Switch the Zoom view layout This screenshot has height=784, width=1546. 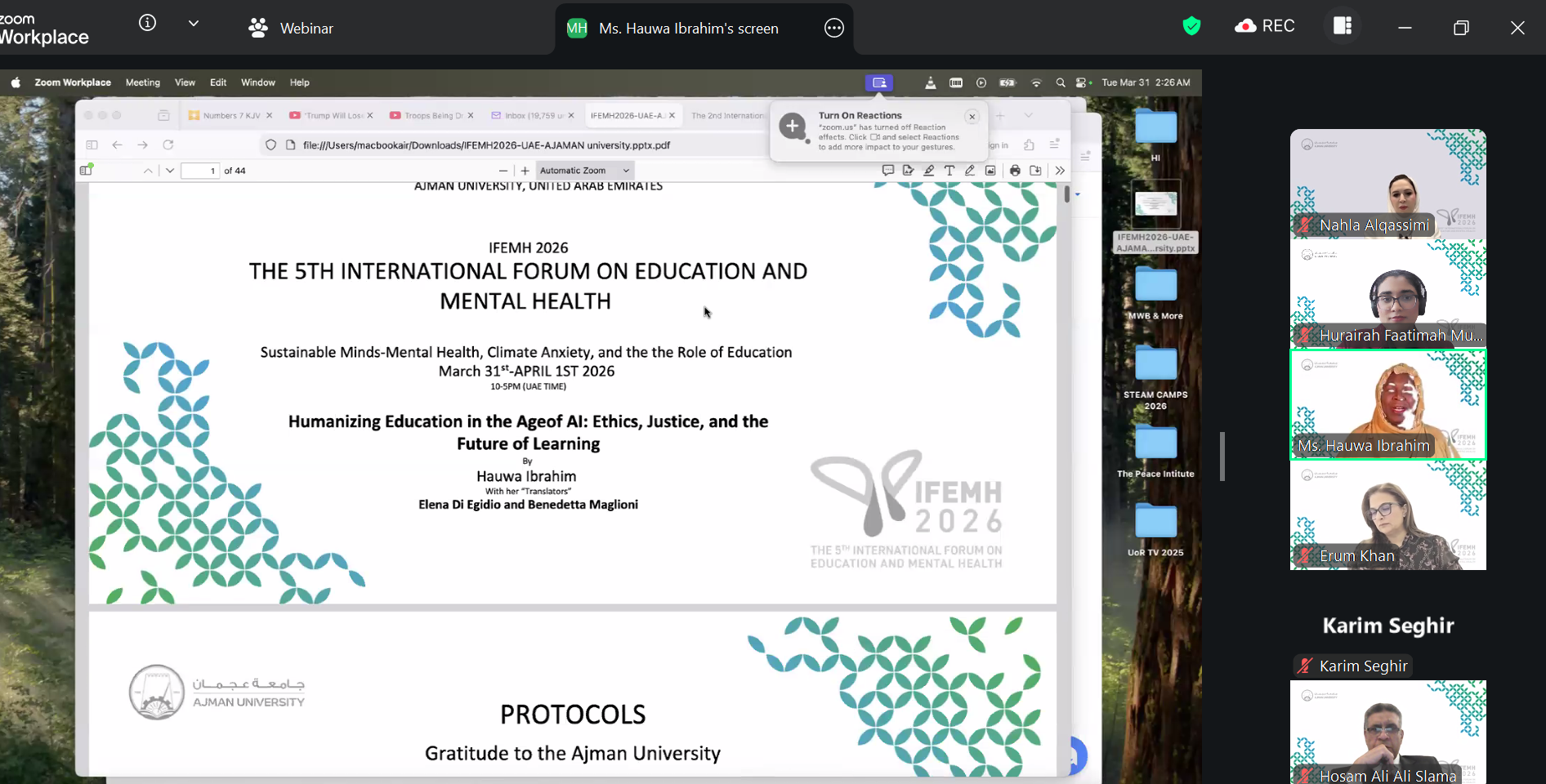click(1343, 26)
